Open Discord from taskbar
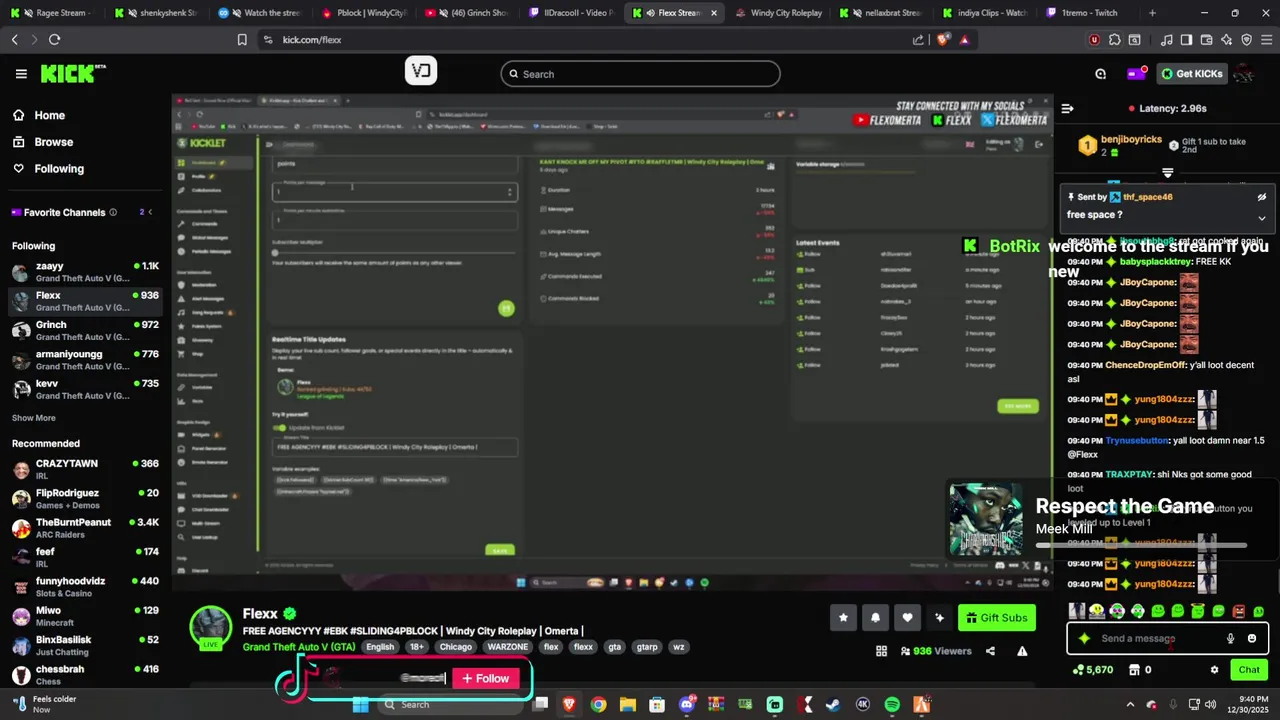 click(687, 705)
